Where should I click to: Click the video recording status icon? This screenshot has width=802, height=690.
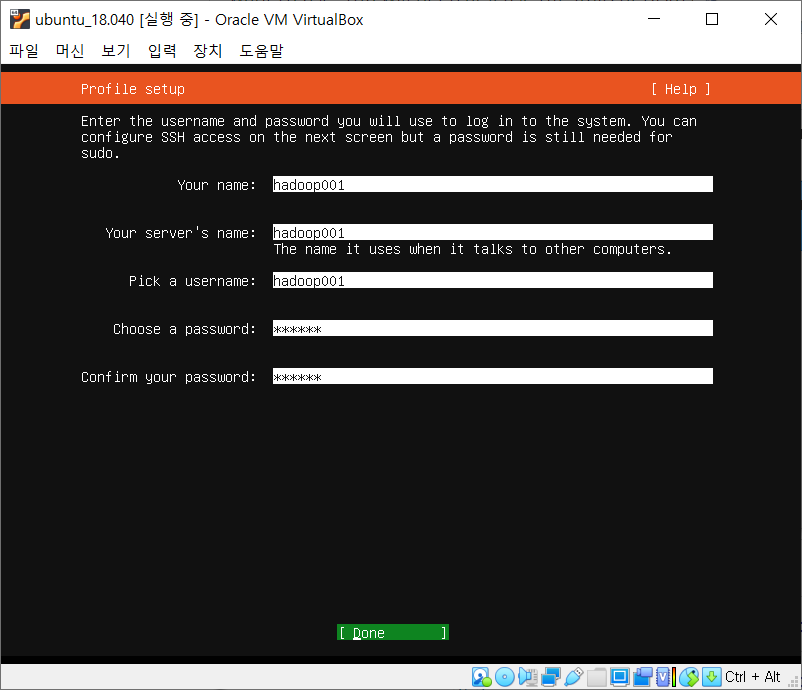coord(642,677)
